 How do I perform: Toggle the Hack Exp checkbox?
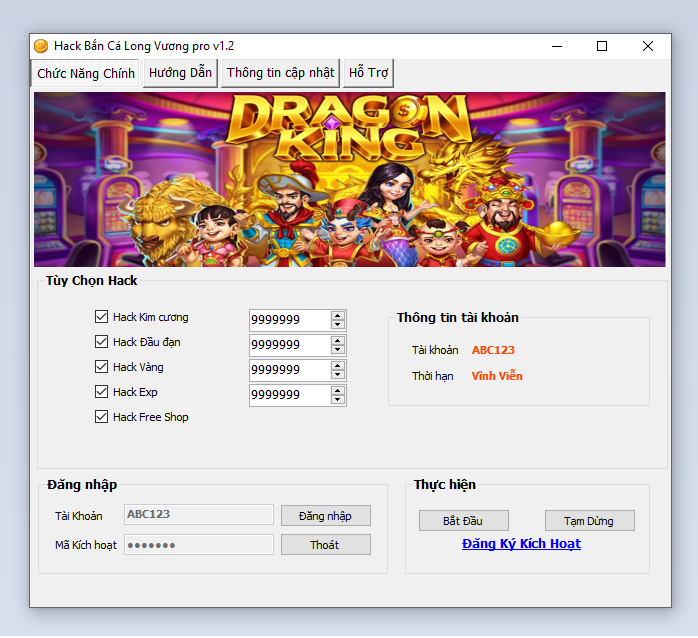tap(101, 392)
